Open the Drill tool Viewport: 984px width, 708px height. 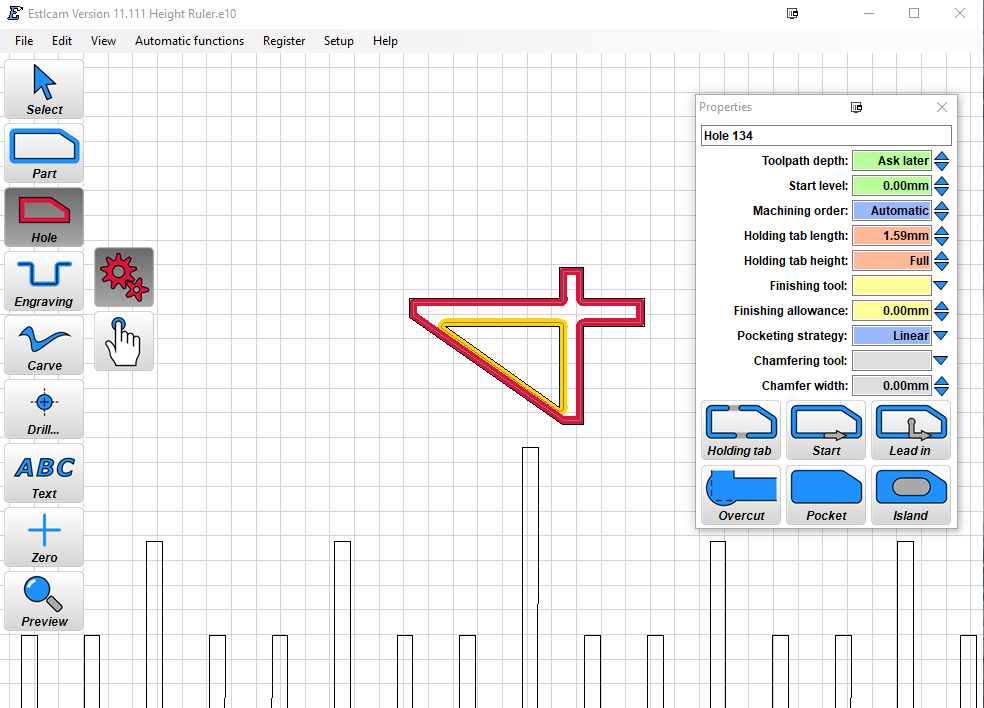(x=44, y=409)
